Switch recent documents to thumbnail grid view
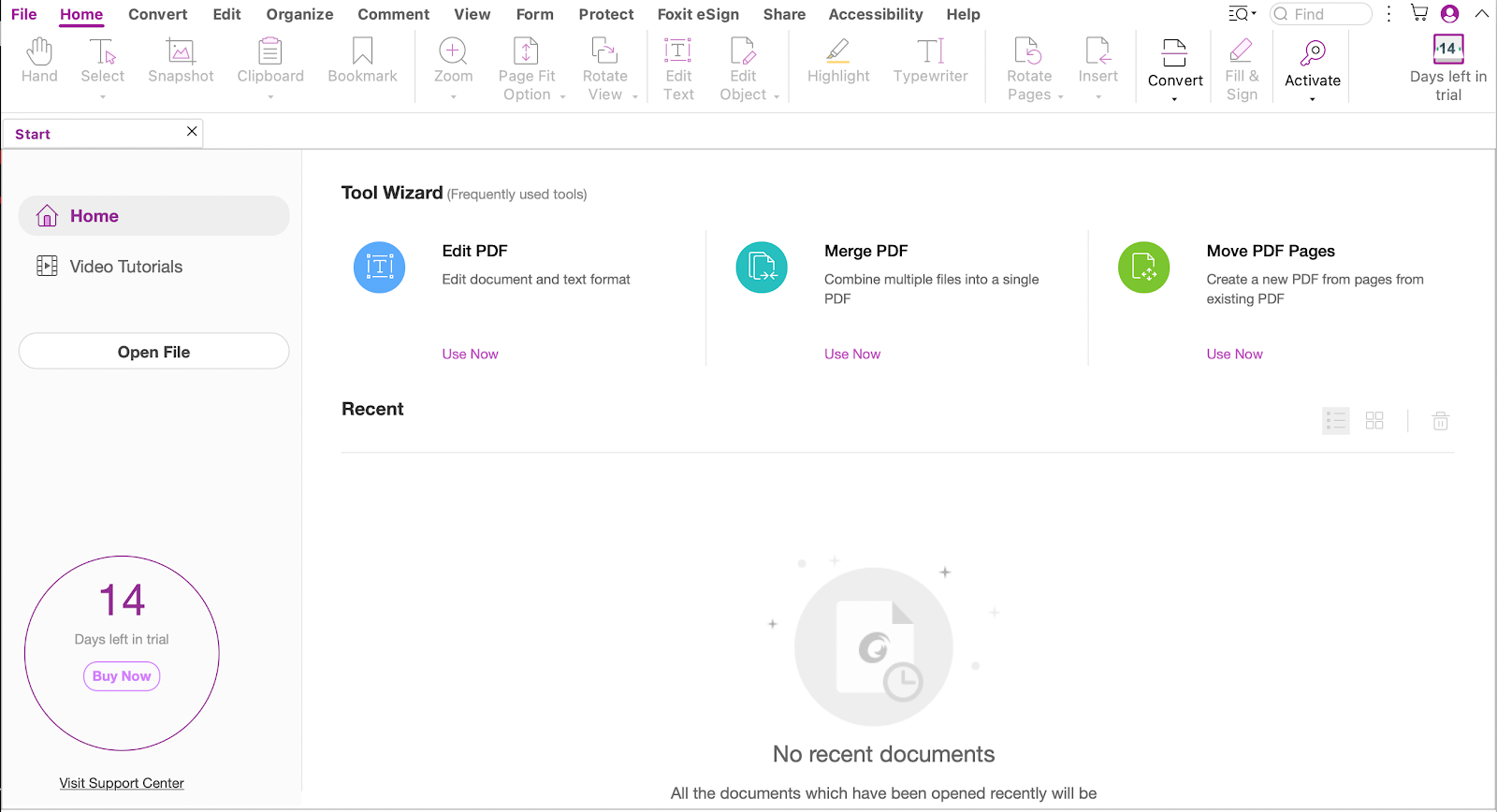This screenshot has width=1497, height=812. [x=1374, y=421]
